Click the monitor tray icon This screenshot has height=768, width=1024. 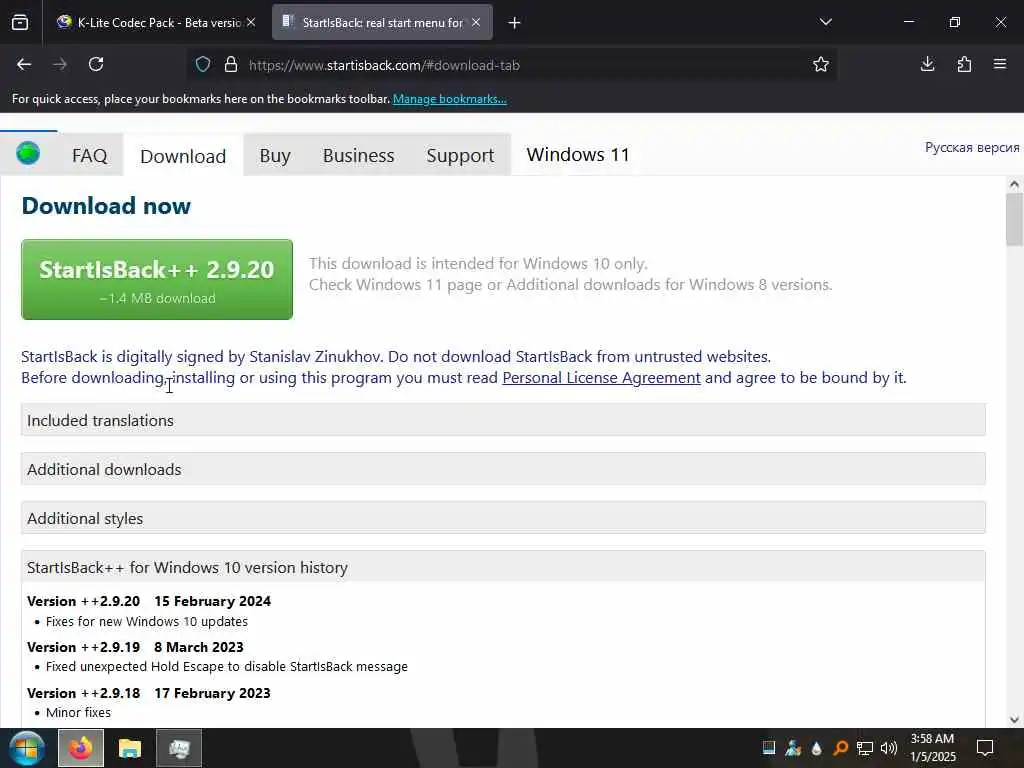pyautogui.click(x=769, y=748)
